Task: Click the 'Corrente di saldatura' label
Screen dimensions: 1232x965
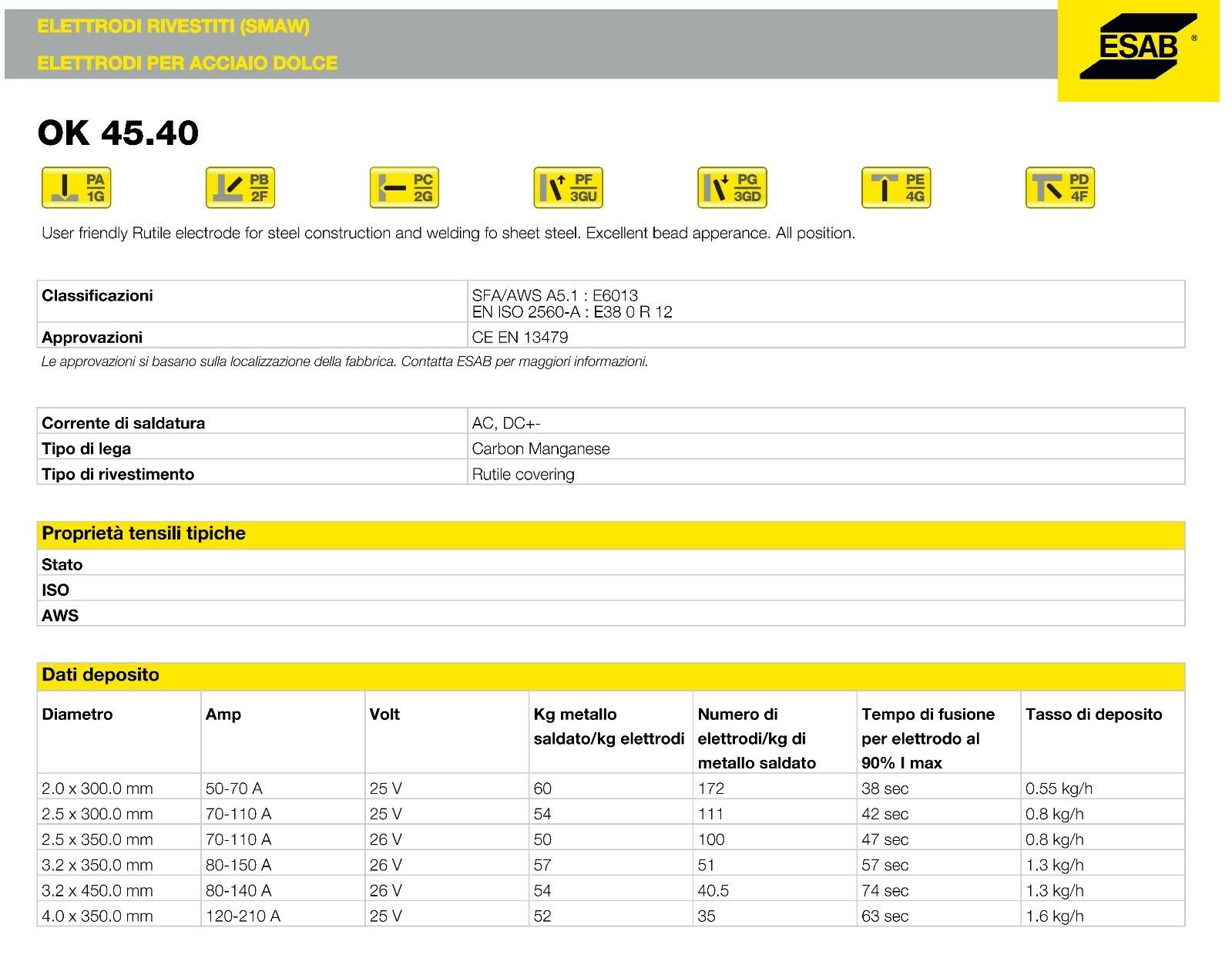Action: [123, 422]
